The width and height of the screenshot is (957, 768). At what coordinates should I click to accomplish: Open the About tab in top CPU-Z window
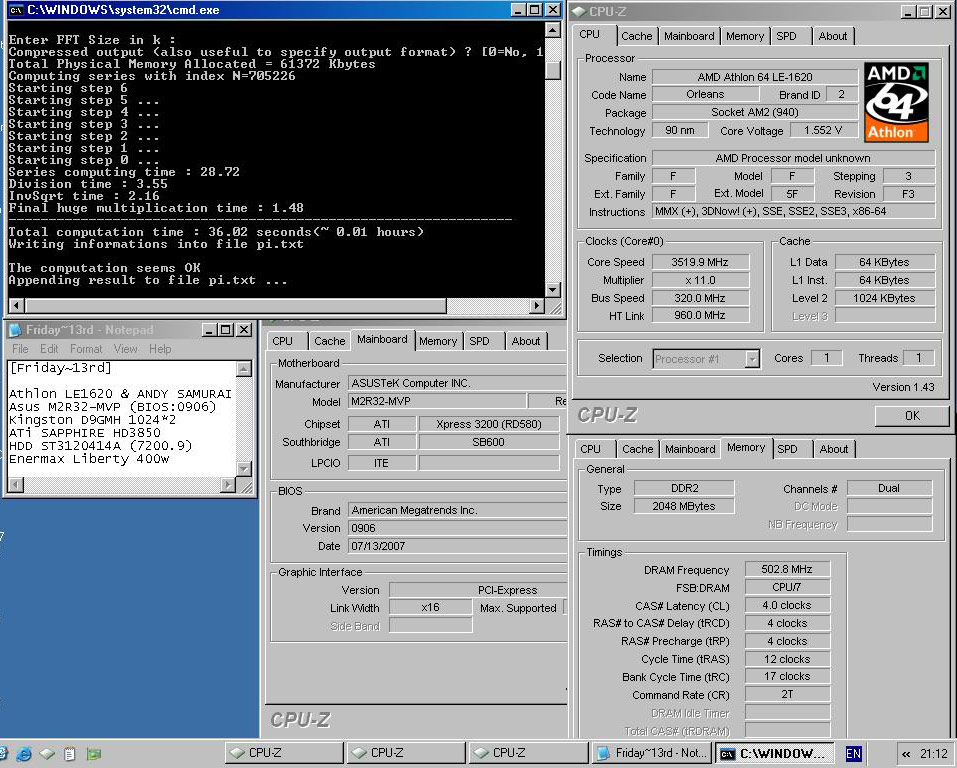tap(832, 36)
